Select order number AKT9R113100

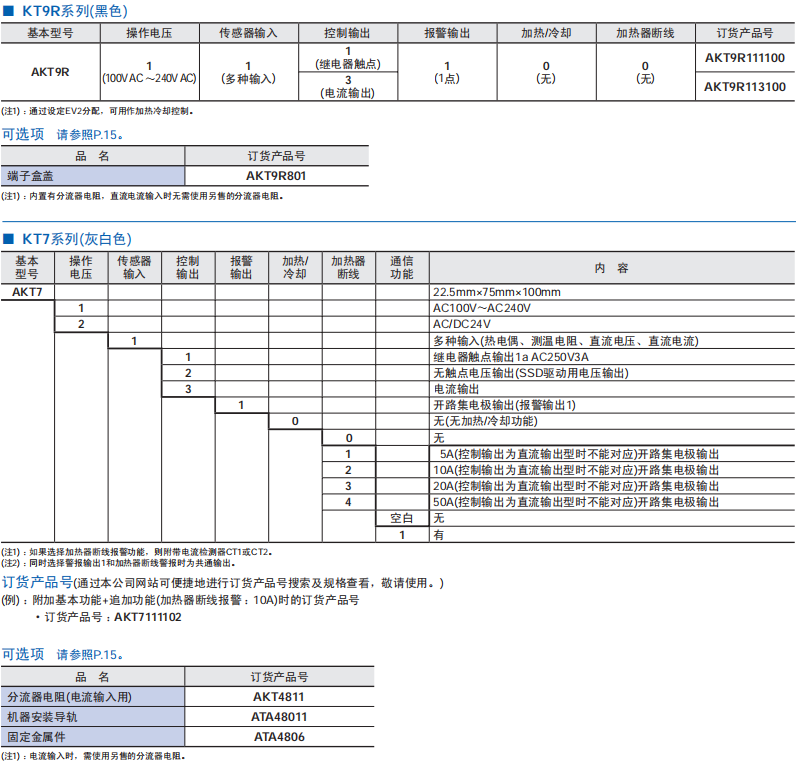[744, 87]
